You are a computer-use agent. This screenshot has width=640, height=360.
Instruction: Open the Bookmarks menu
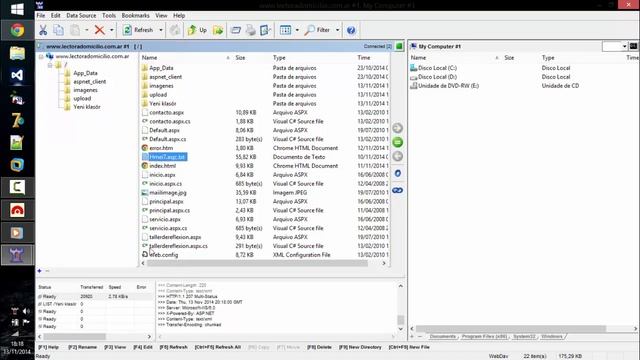pyautogui.click(x=136, y=16)
